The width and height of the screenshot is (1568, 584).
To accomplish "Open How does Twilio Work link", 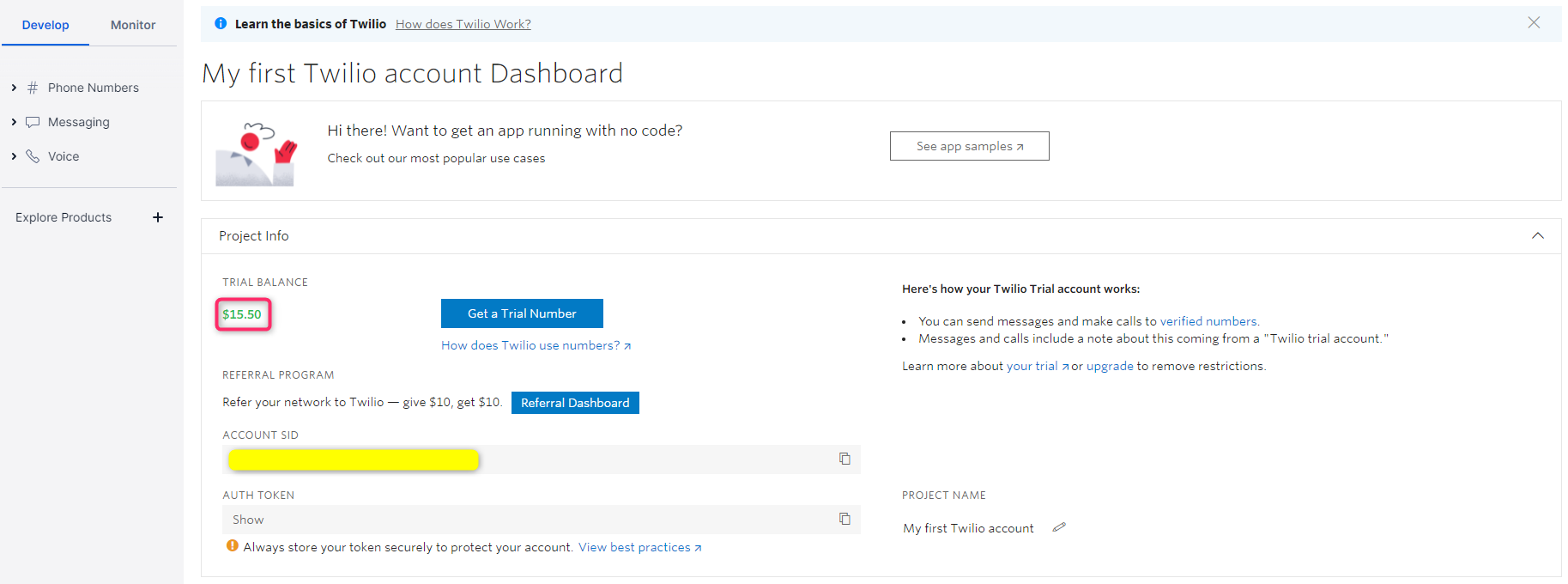I will click(x=463, y=24).
